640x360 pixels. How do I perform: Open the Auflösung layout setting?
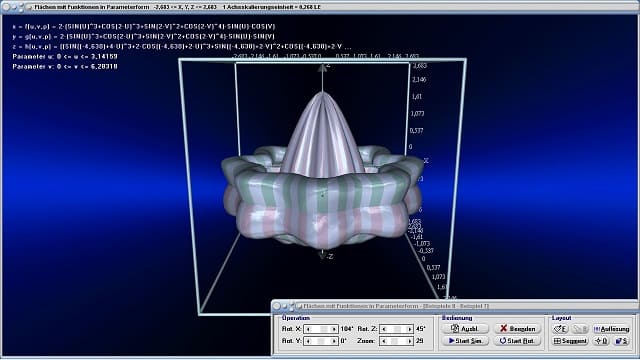pyautogui.click(x=611, y=329)
